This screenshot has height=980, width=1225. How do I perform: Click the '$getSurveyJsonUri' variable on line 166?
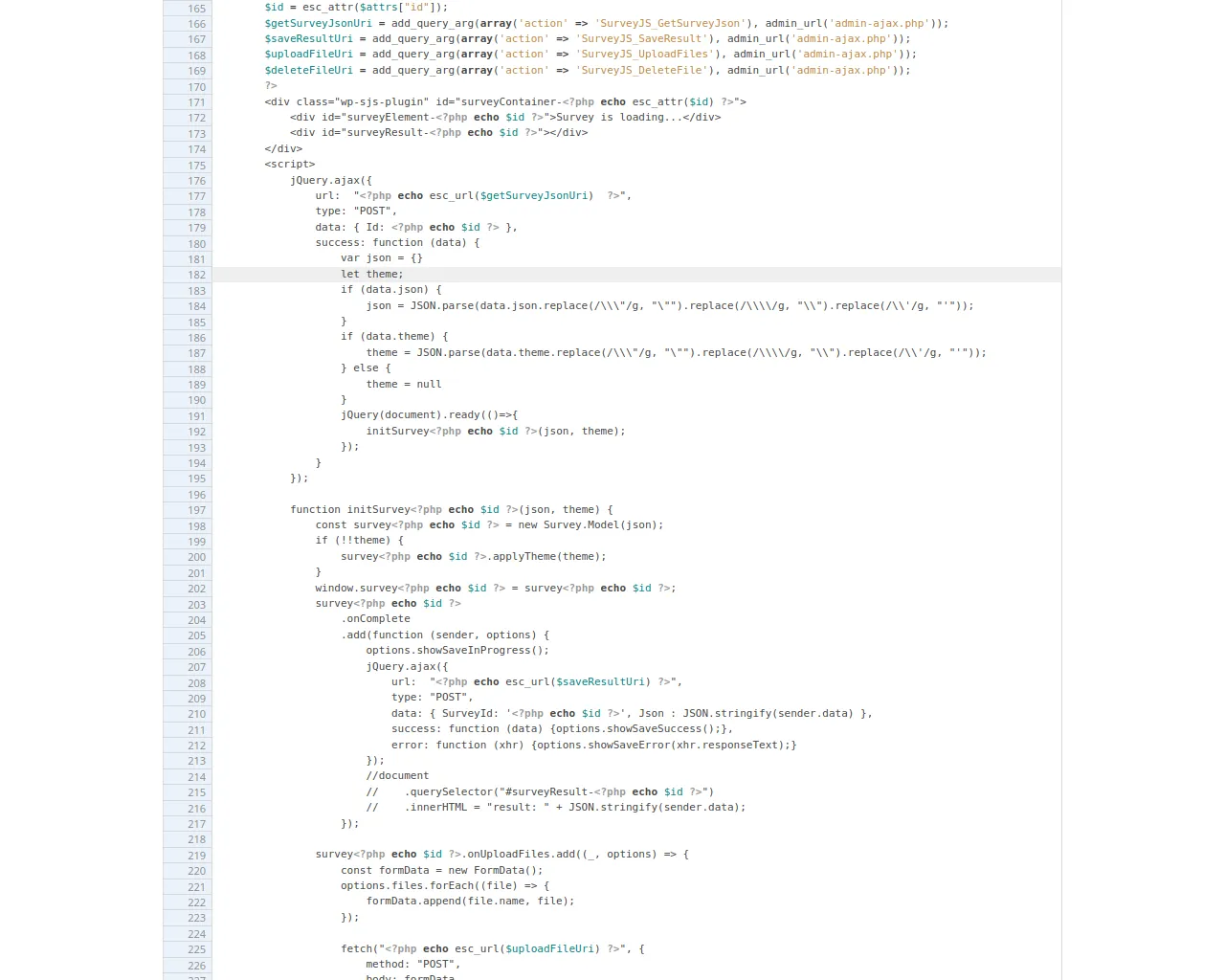319,23
